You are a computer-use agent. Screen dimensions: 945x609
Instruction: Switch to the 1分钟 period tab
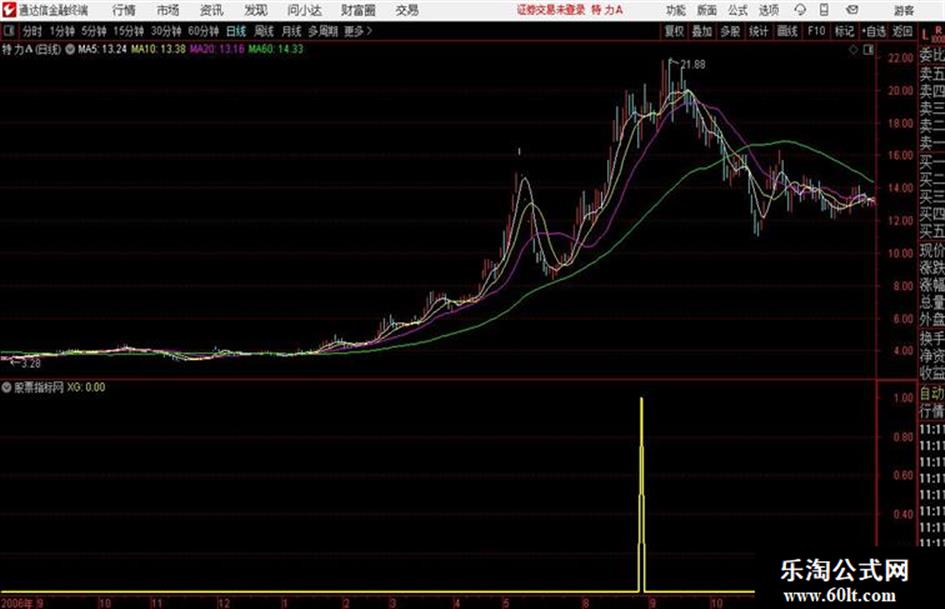(61, 31)
